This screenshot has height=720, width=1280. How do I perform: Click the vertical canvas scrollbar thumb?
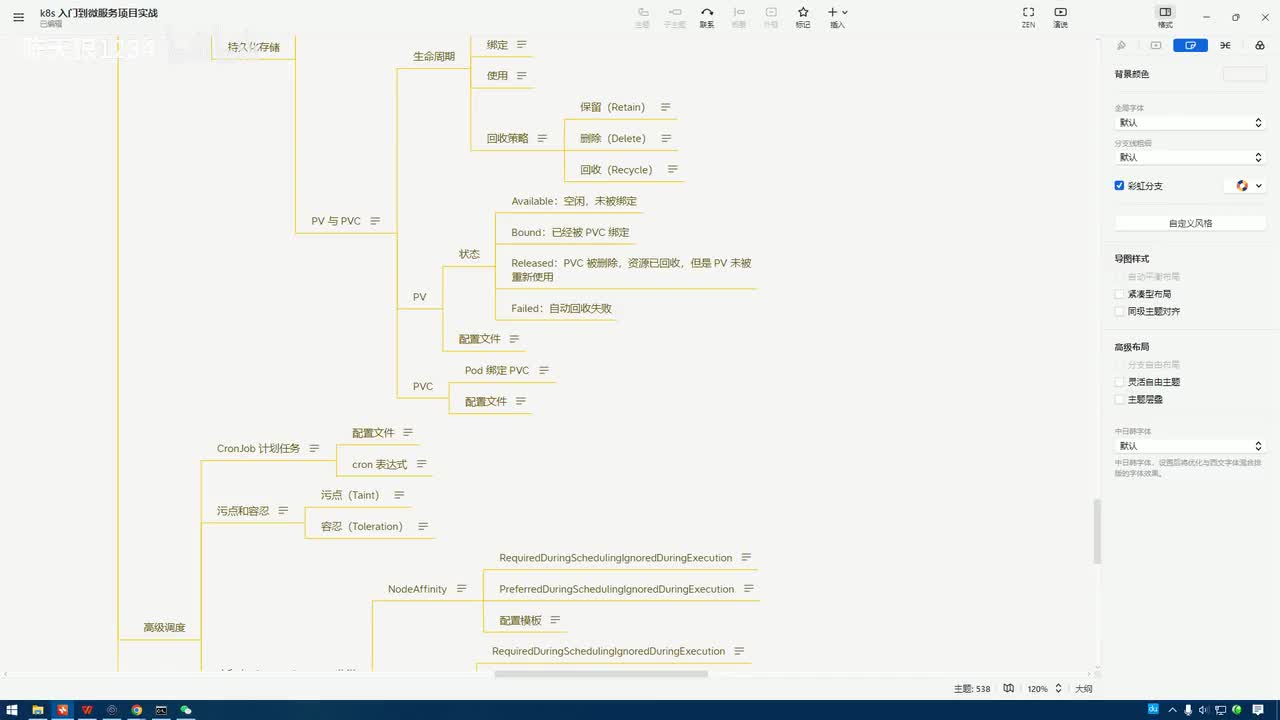[x=1097, y=530]
